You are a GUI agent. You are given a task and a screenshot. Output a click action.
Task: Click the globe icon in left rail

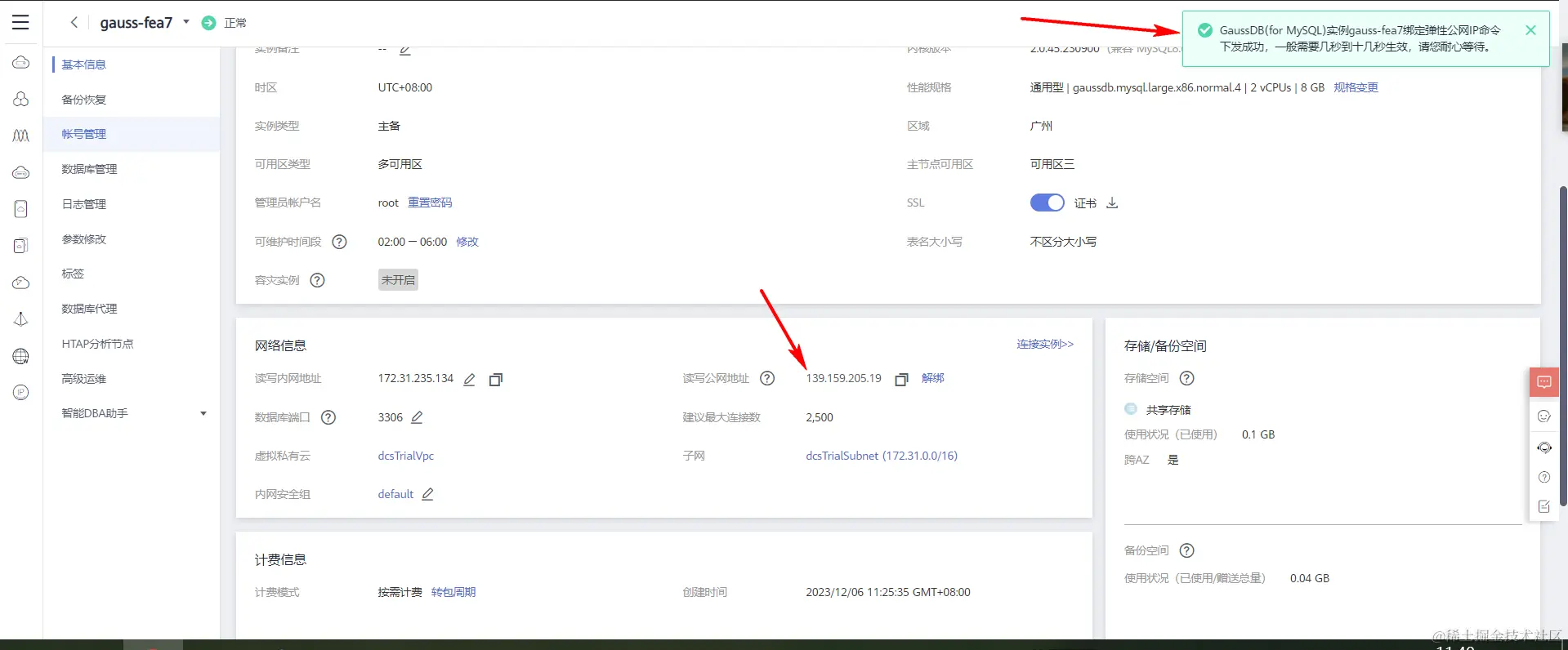pos(21,356)
